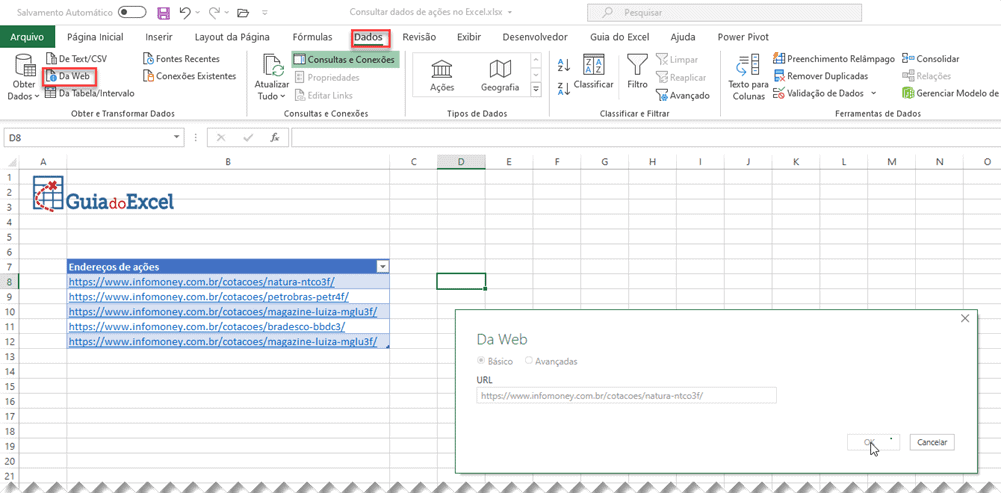
Task: Open the Ajuda tab
Action: point(682,37)
